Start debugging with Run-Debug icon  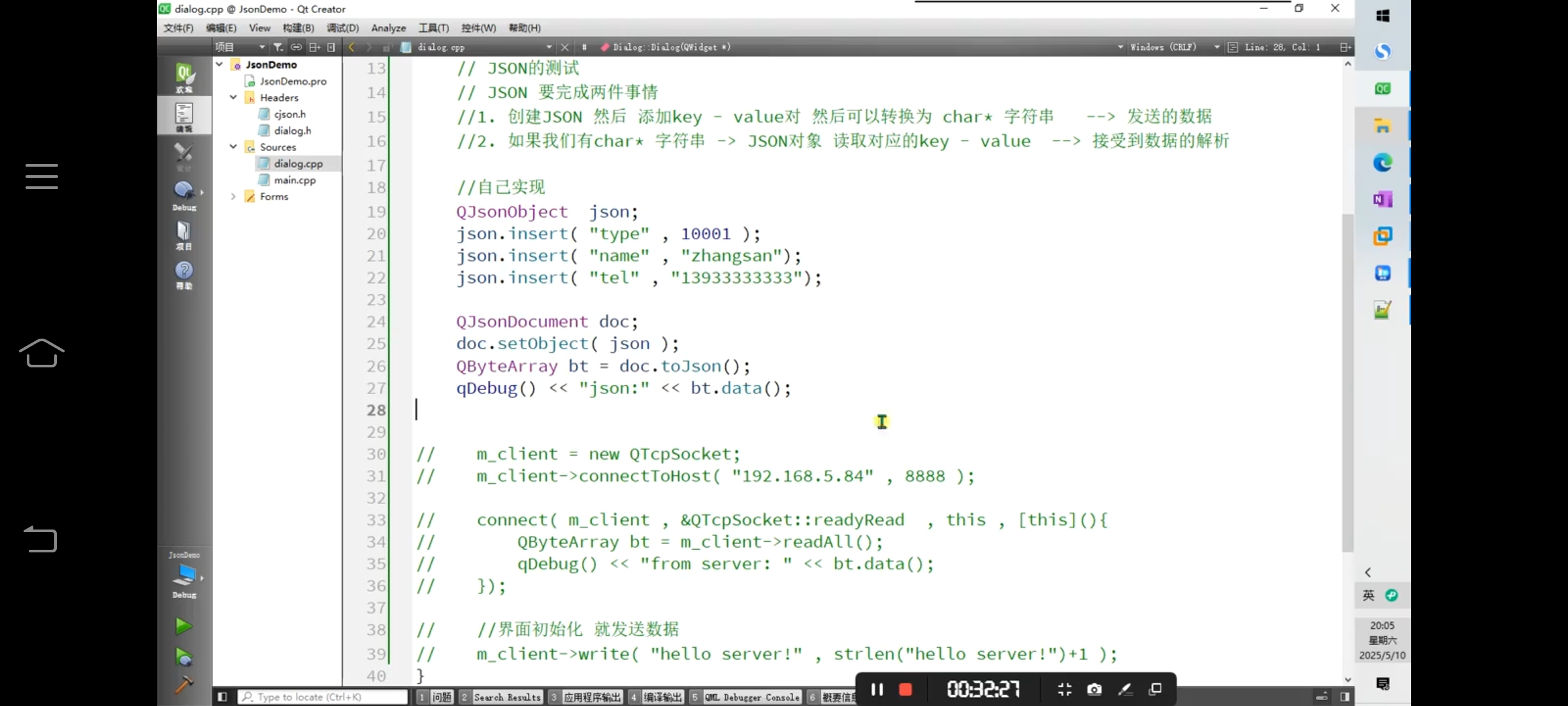coord(184,656)
